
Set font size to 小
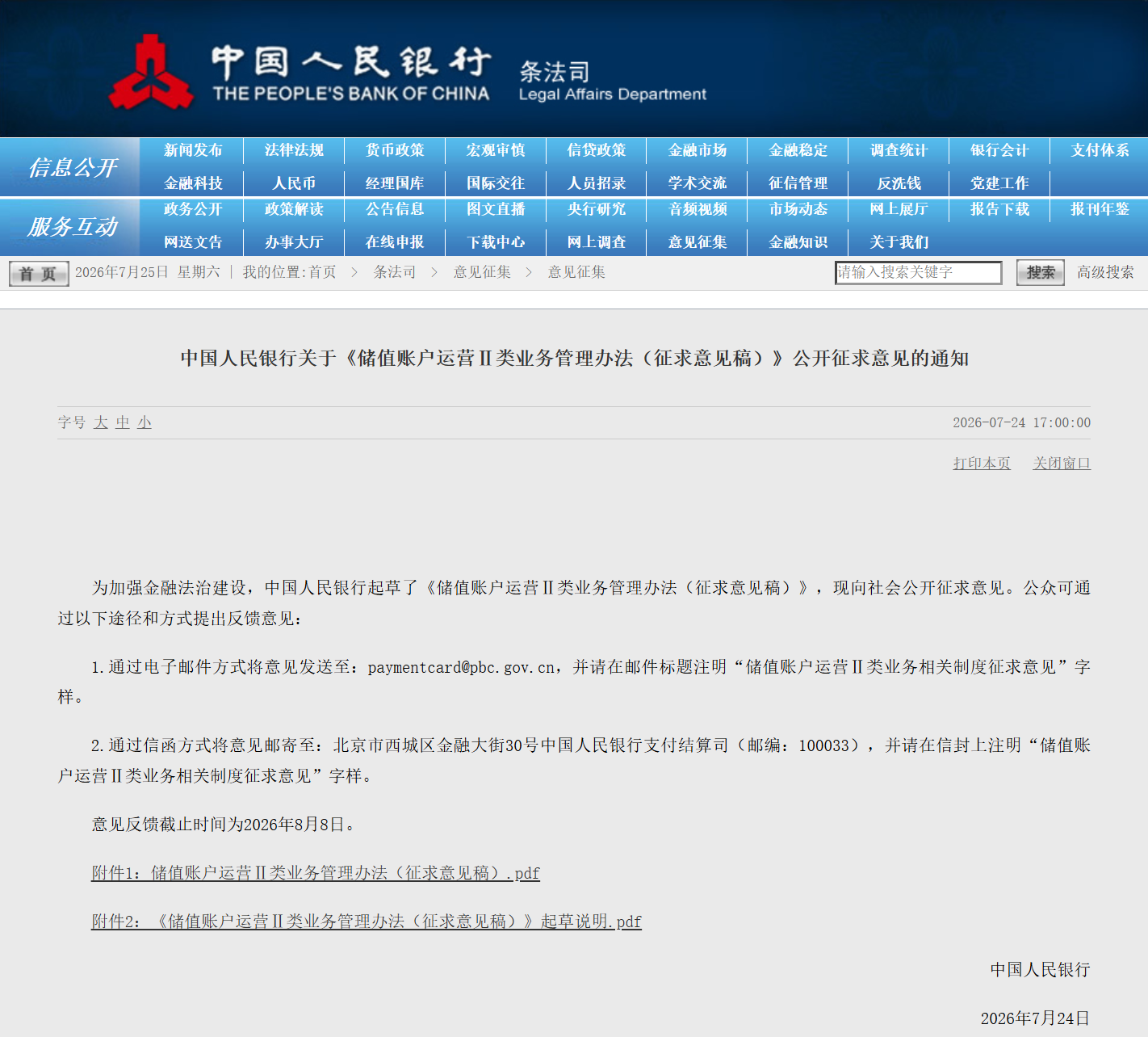(x=145, y=422)
